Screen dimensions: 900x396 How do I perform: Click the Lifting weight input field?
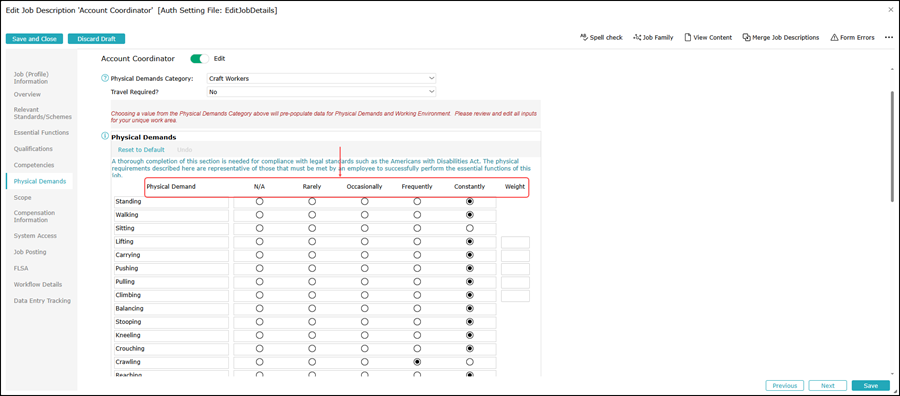pos(515,242)
